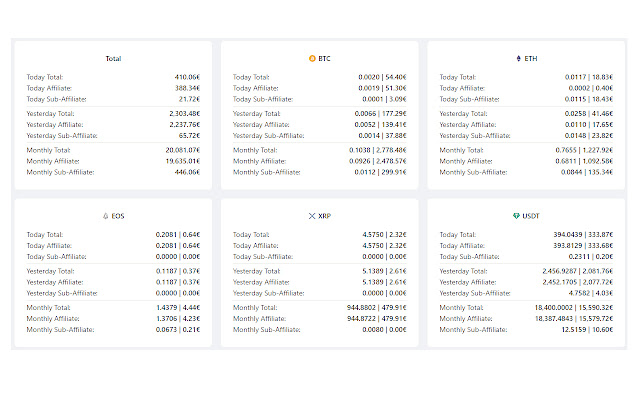
Task: Click the EOS logo icon
Action: point(105,216)
